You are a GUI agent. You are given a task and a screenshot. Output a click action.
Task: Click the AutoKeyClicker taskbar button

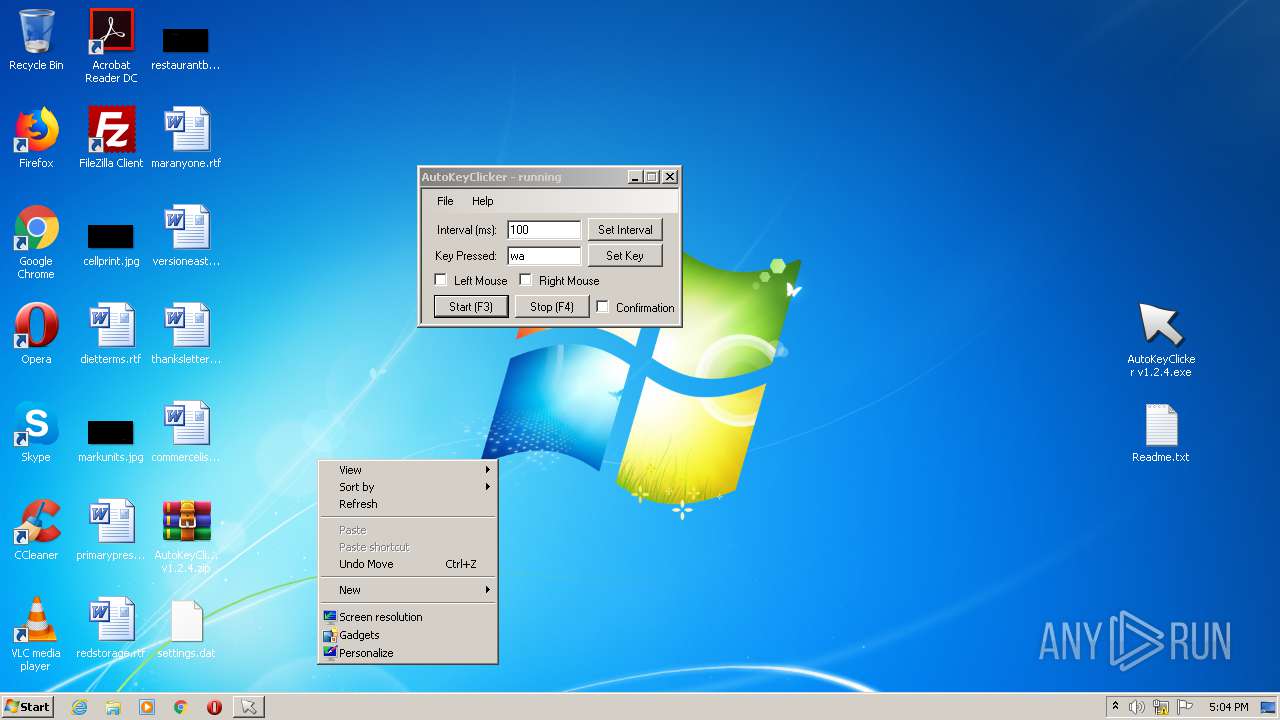click(x=248, y=707)
